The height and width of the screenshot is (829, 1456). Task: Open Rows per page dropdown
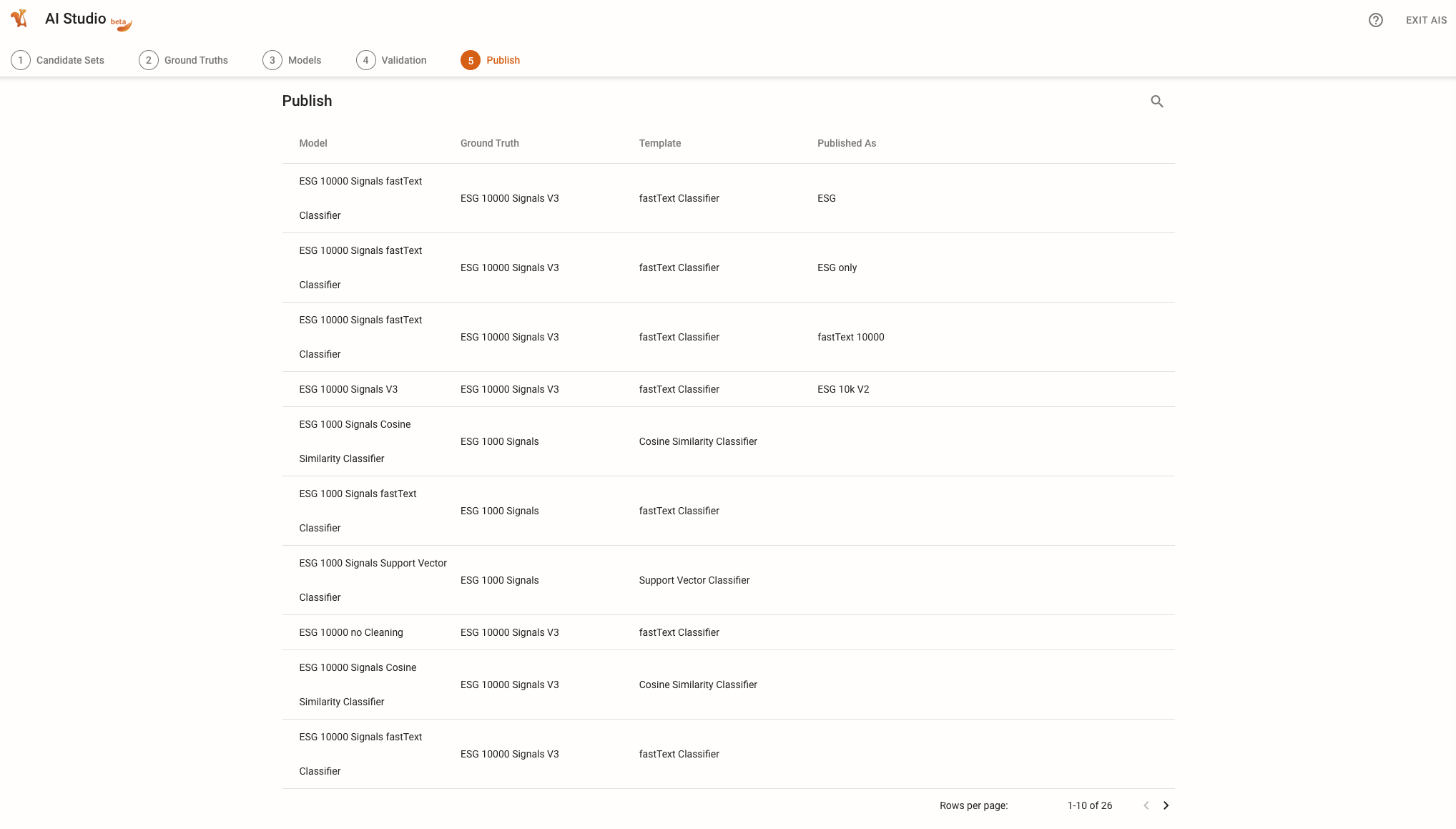pos(1030,805)
